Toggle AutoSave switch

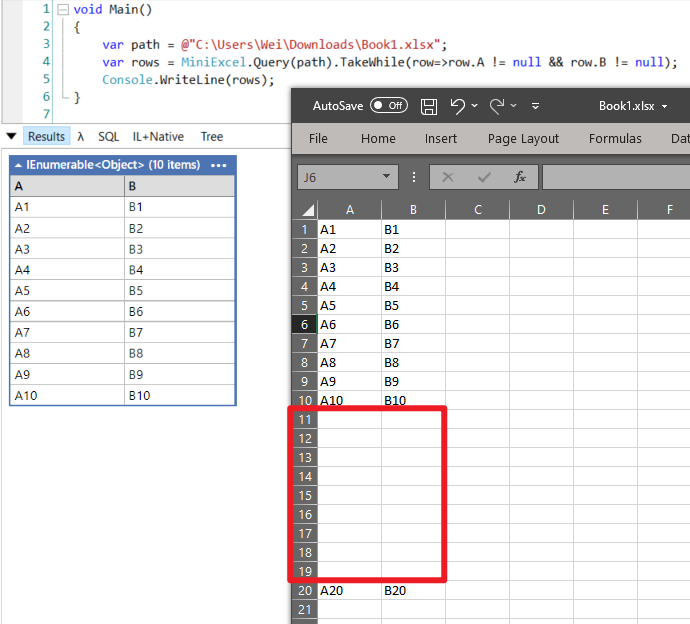click(x=389, y=106)
